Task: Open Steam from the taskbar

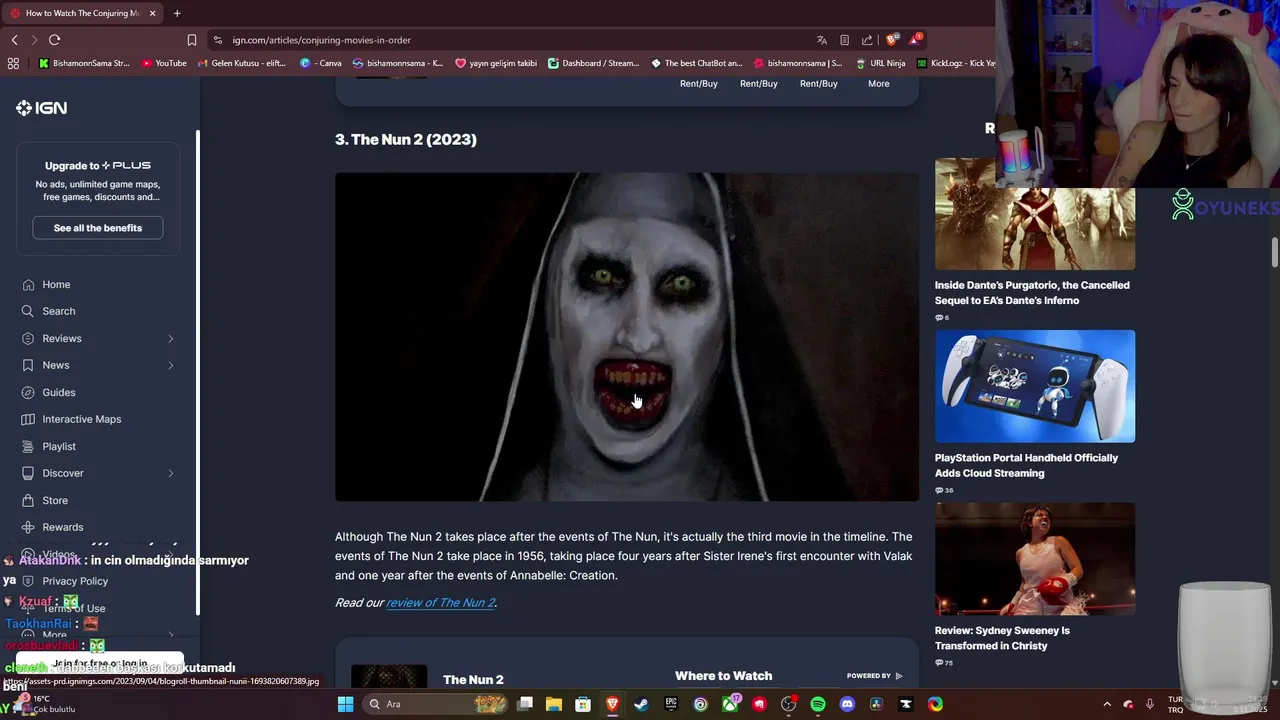Action: [x=641, y=704]
